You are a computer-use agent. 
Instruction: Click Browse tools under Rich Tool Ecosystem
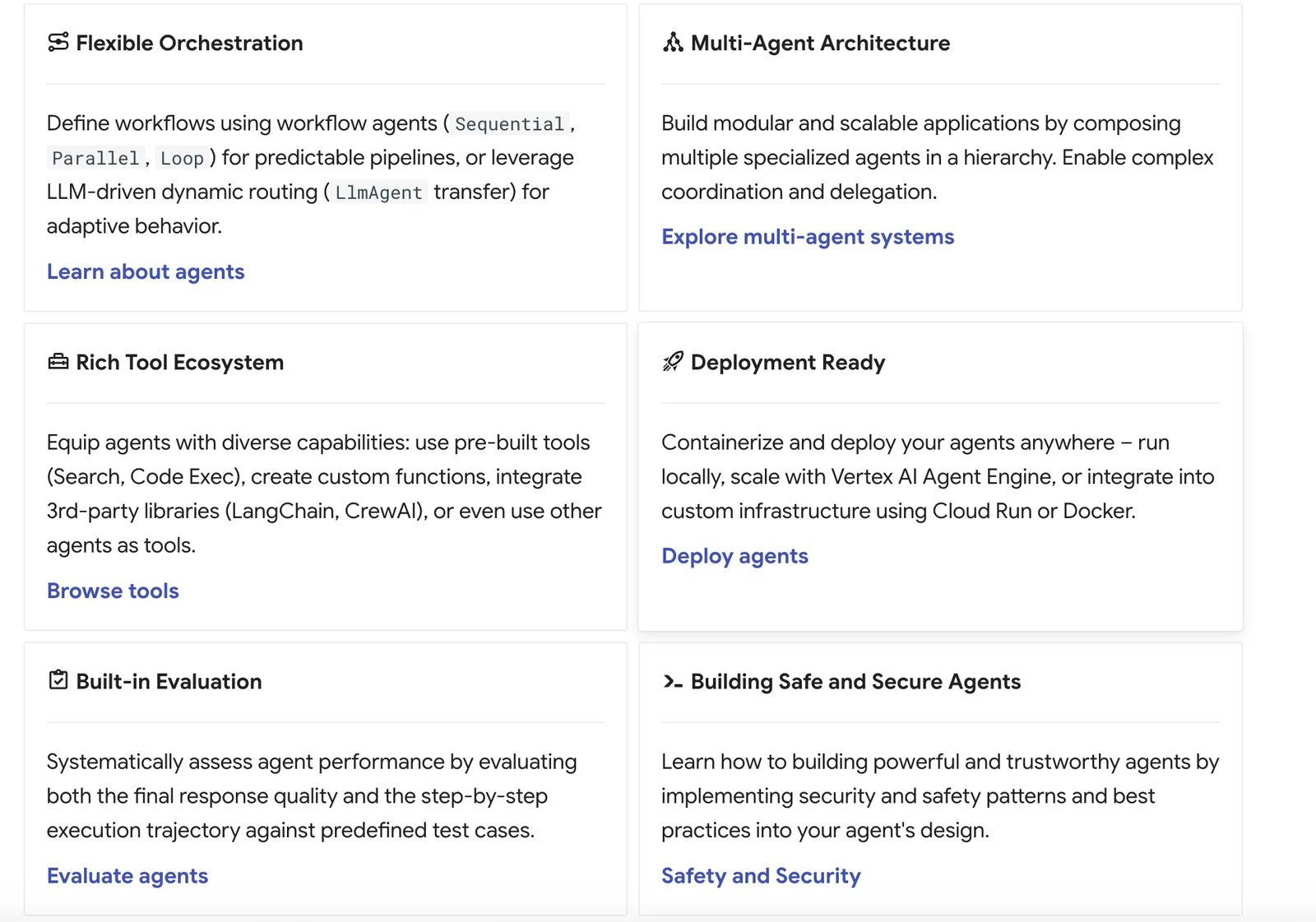[x=113, y=591]
